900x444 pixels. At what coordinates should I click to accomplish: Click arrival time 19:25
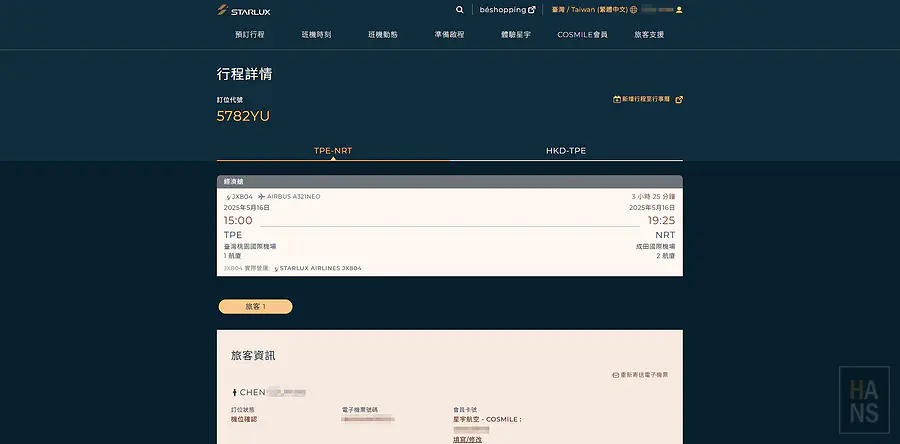coord(661,221)
